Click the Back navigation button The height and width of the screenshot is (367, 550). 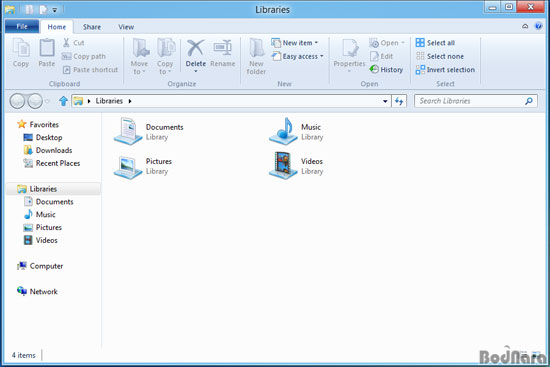click(17, 101)
